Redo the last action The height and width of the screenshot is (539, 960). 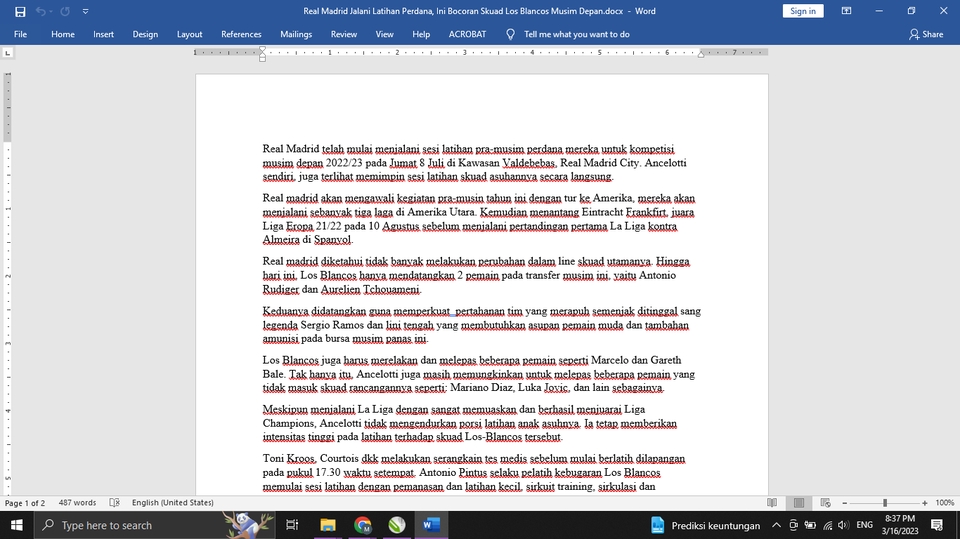65,11
